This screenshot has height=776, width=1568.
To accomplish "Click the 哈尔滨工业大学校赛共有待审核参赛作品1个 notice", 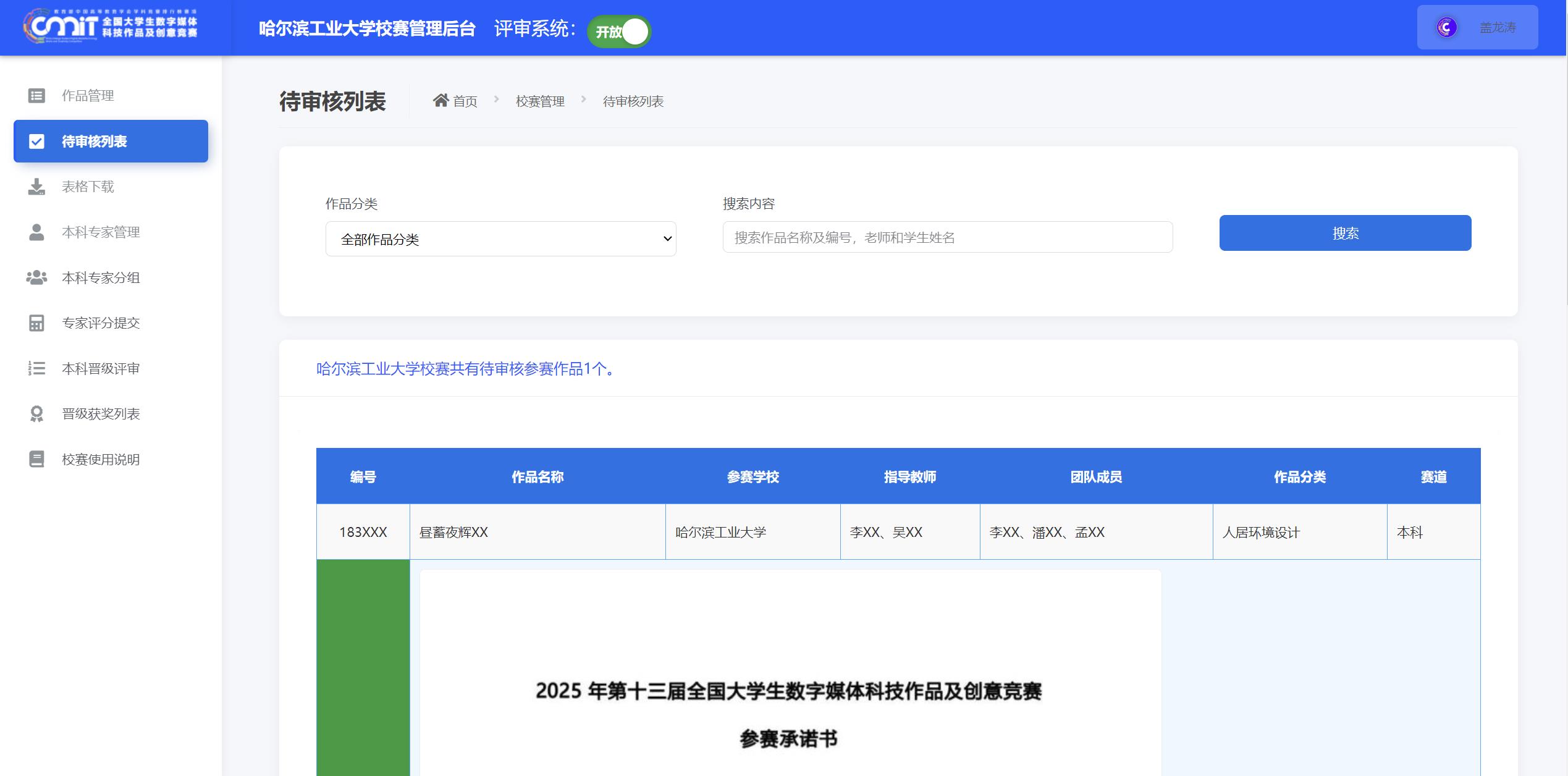I will pyautogui.click(x=465, y=369).
